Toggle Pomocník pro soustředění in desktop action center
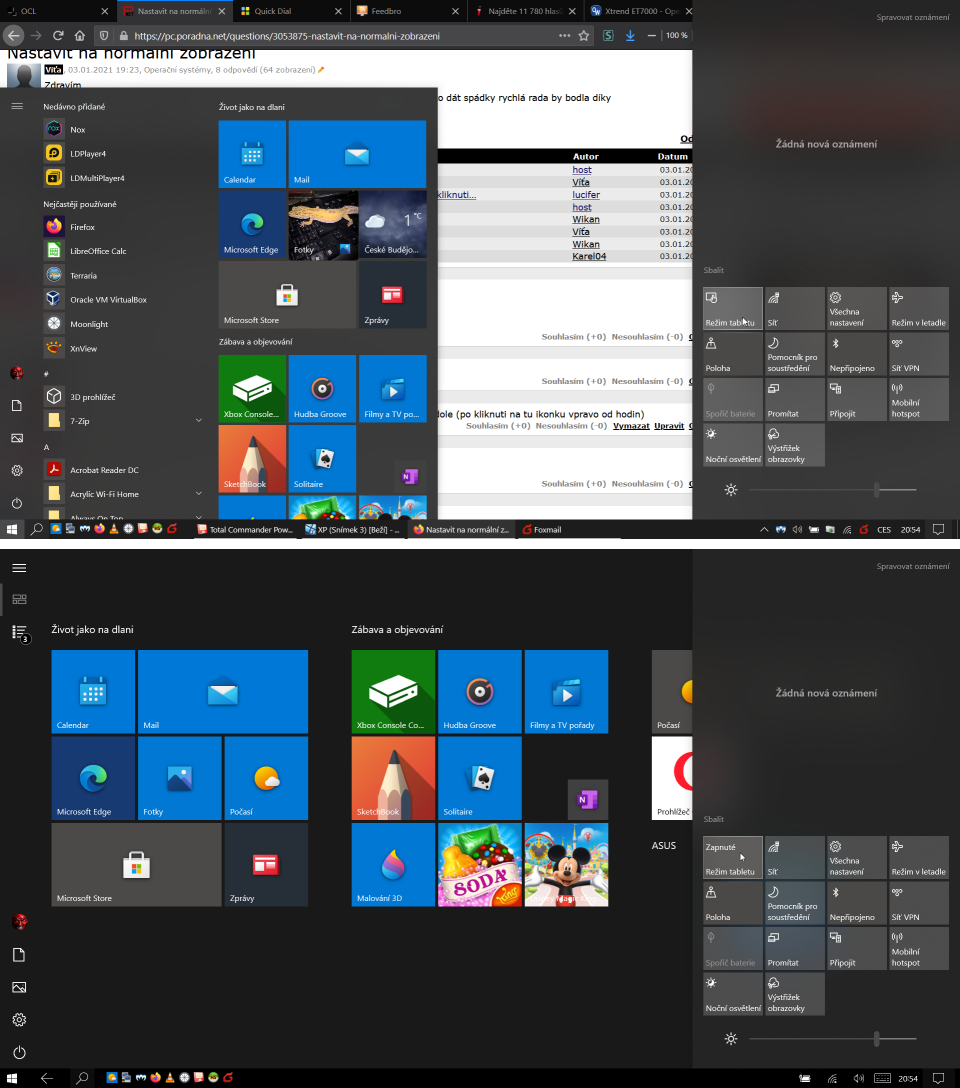Viewport: 960px width, 1088px height. [795, 355]
